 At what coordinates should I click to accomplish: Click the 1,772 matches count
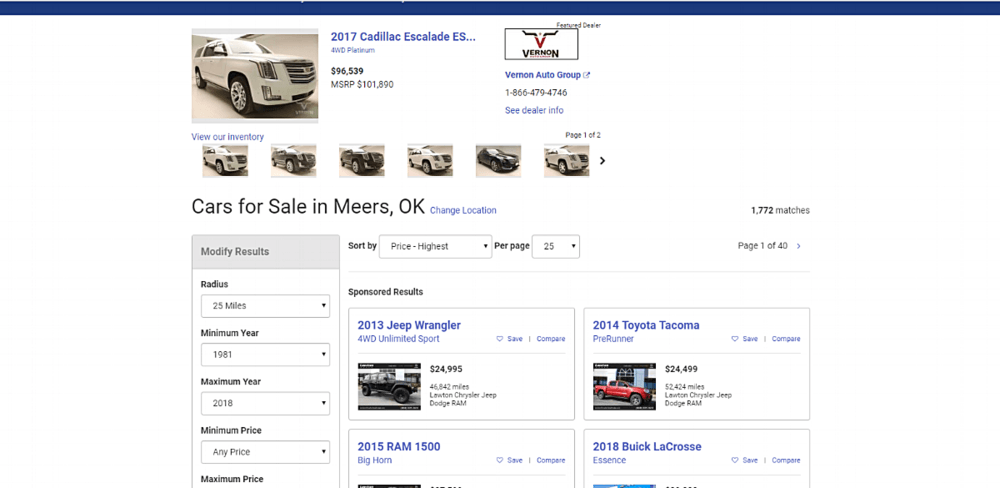[x=780, y=211]
